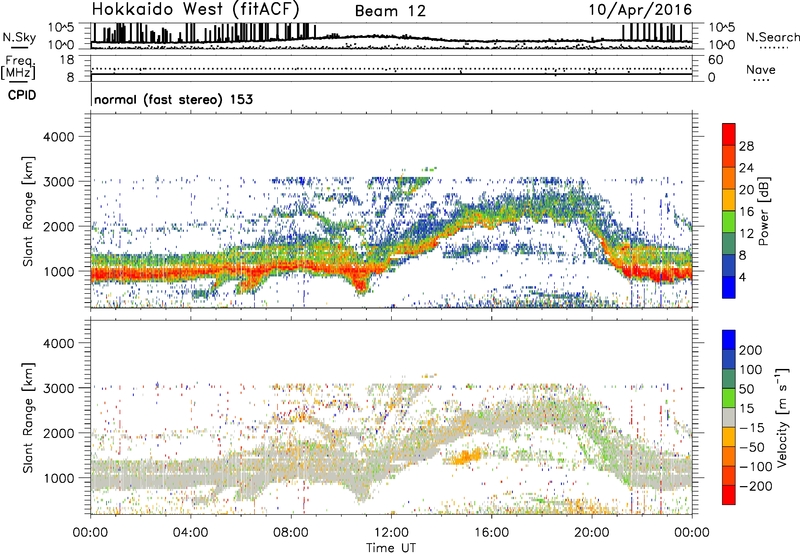800x554 pixels.
Task: Click the "2000" tick of the velocity panel
Action: (59, 433)
